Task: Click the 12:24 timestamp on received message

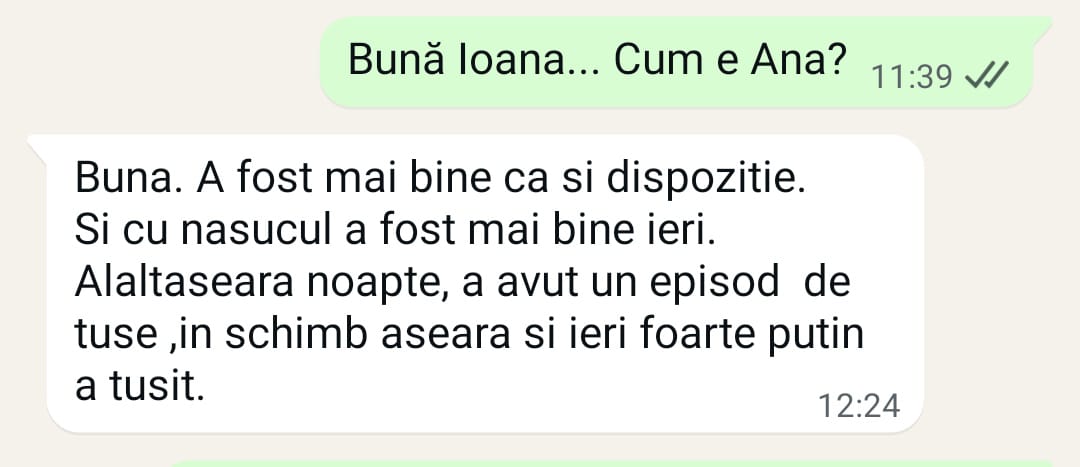Action: tap(859, 406)
